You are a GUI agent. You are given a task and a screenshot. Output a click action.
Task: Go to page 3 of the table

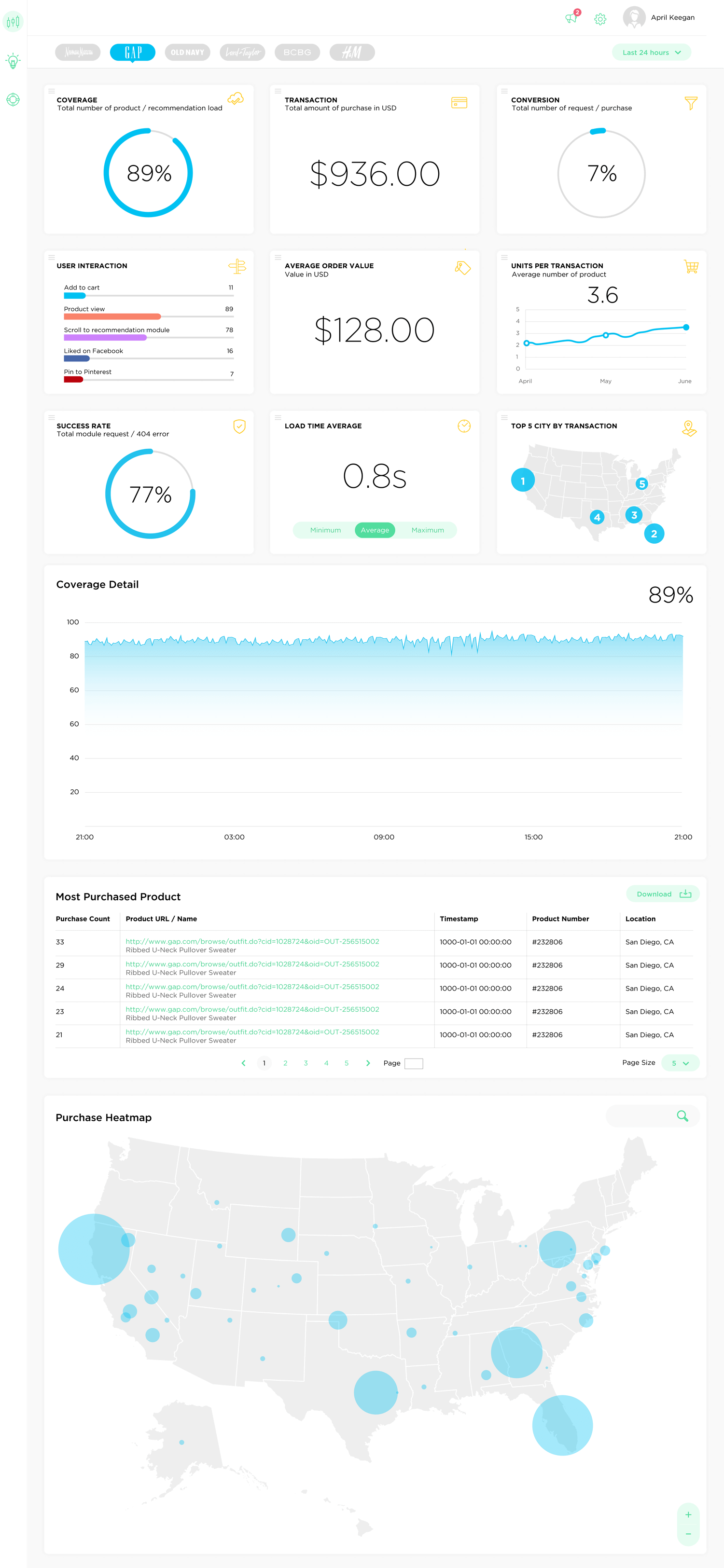(x=306, y=1063)
